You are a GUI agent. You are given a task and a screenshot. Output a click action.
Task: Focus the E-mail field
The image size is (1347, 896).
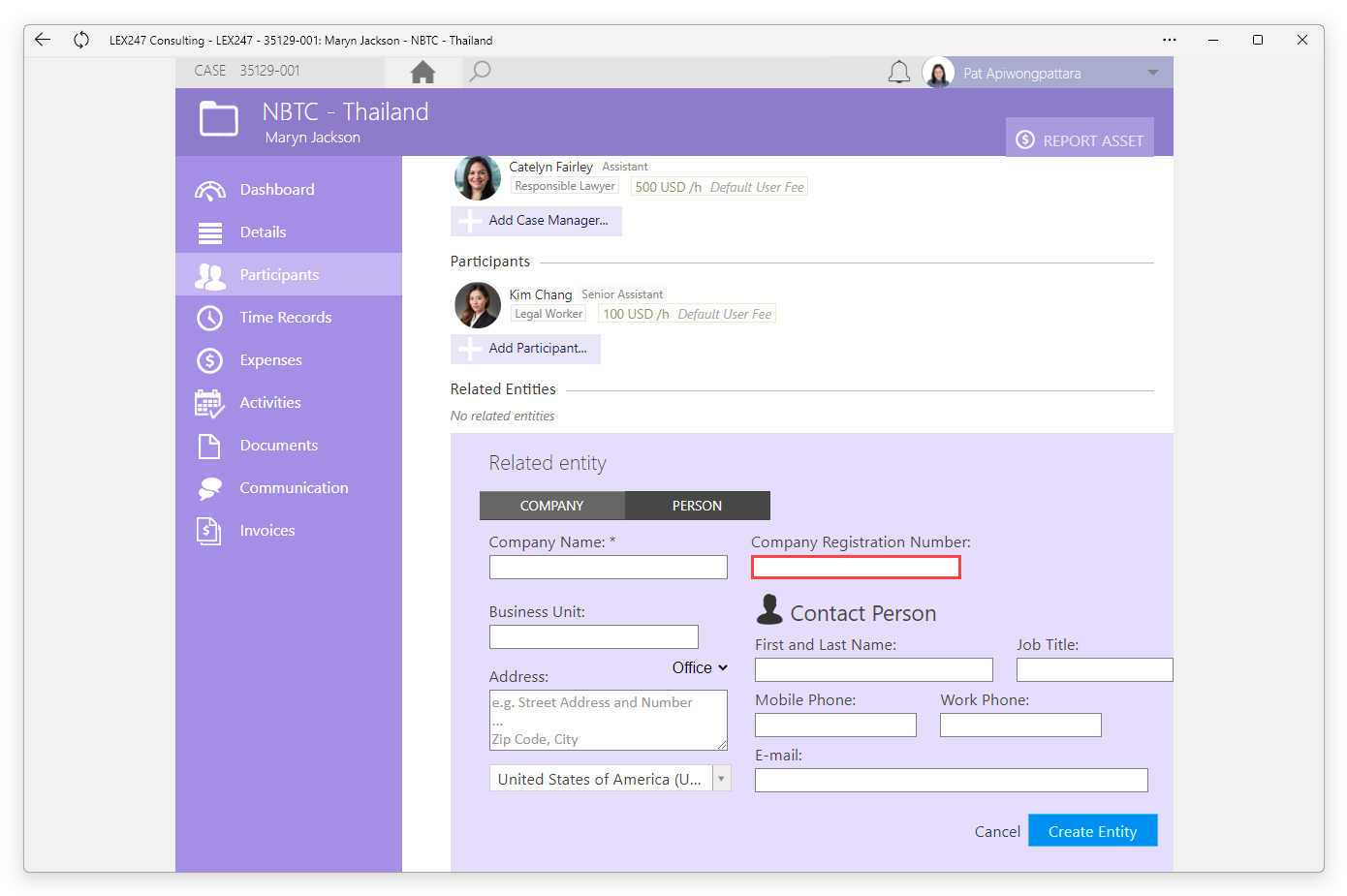point(952,780)
